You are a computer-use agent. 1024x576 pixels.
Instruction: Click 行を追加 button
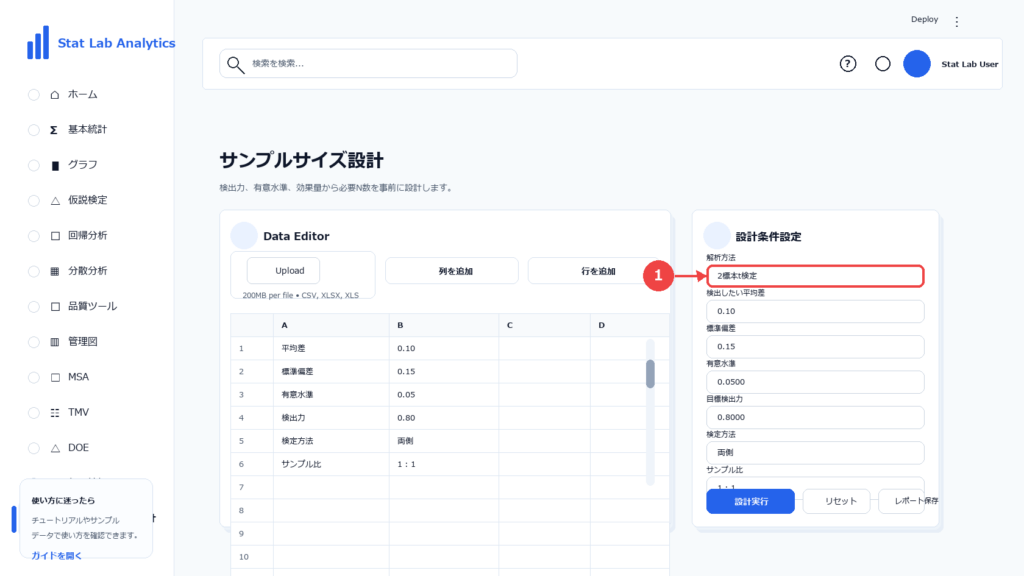tap(596, 271)
